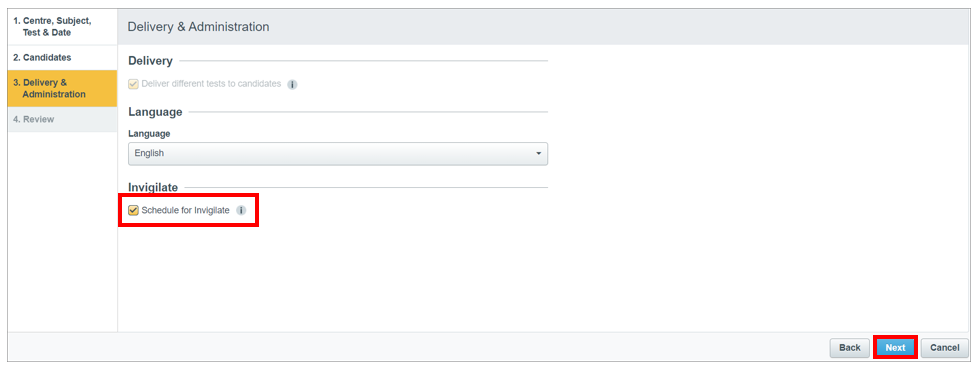Image resolution: width=976 pixels, height=368 pixels.
Task: Click the blue Next button
Action: pos(895,347)
